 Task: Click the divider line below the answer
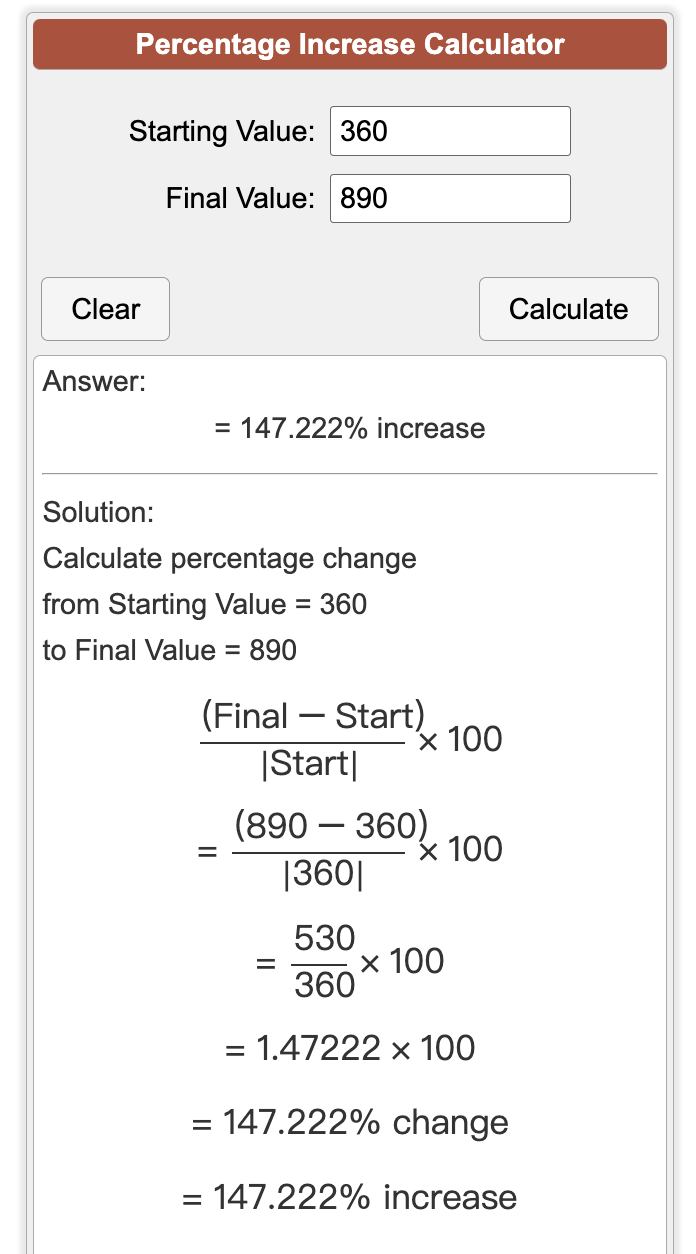click(x=350, y=473)
